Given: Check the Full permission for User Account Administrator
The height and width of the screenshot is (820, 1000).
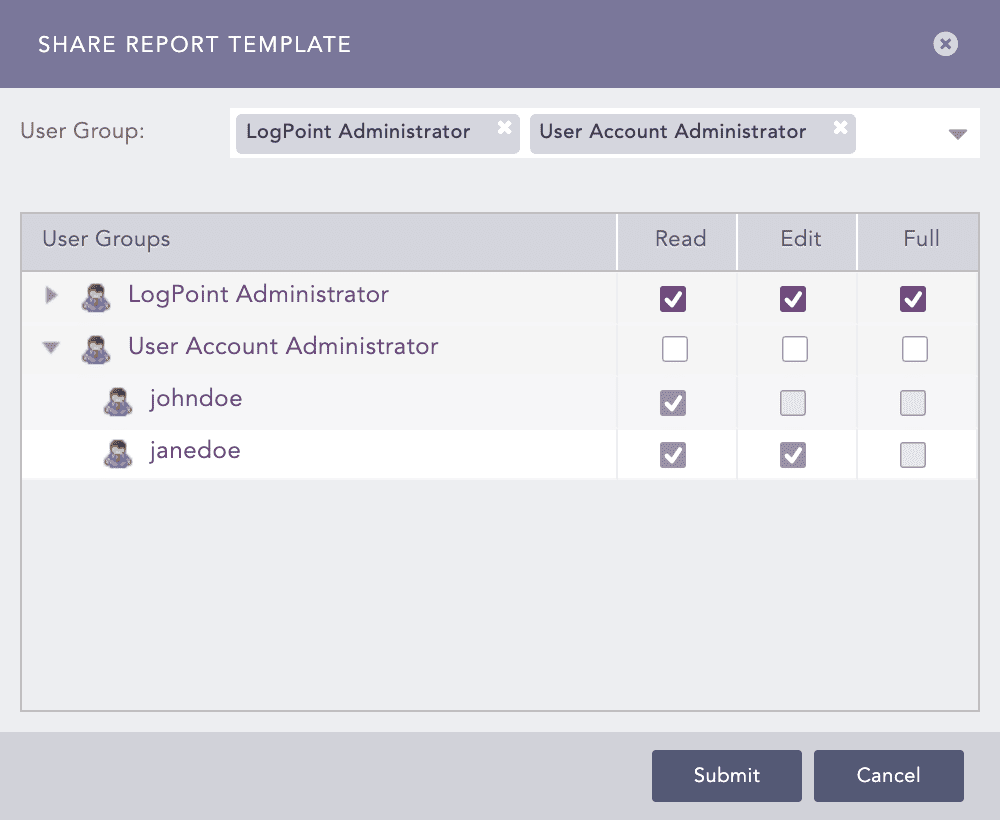Looking at the screenshot, I should pyautogui.click(x=915, y=348).
